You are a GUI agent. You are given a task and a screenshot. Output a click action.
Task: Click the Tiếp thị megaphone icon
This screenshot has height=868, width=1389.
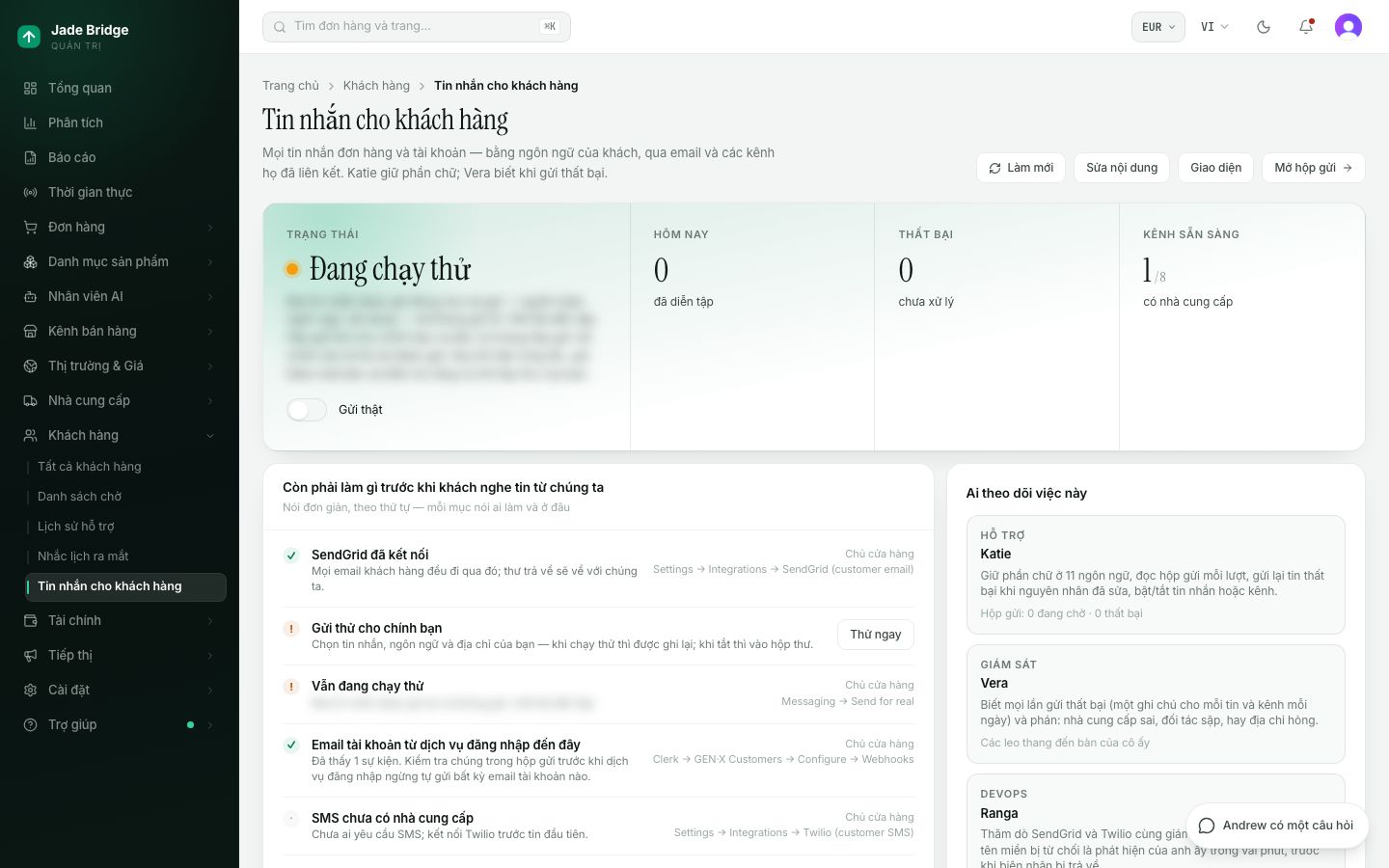coord(30,655)
